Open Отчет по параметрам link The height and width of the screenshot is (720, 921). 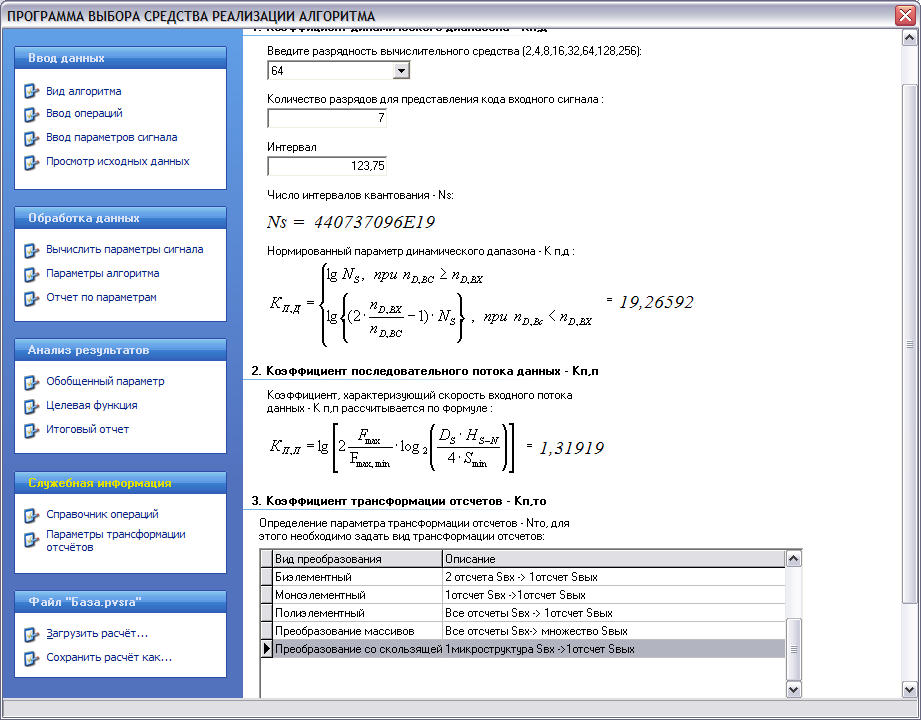click(101, 297)
